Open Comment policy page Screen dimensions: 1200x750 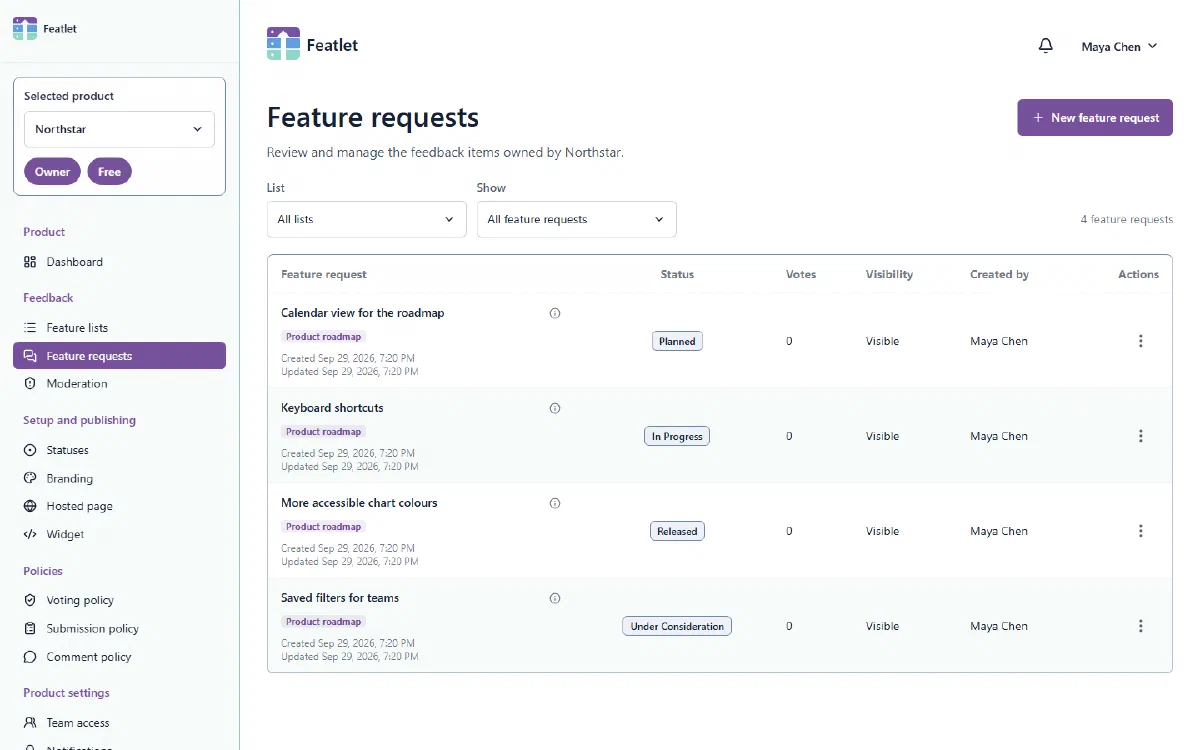coord(119,657)
